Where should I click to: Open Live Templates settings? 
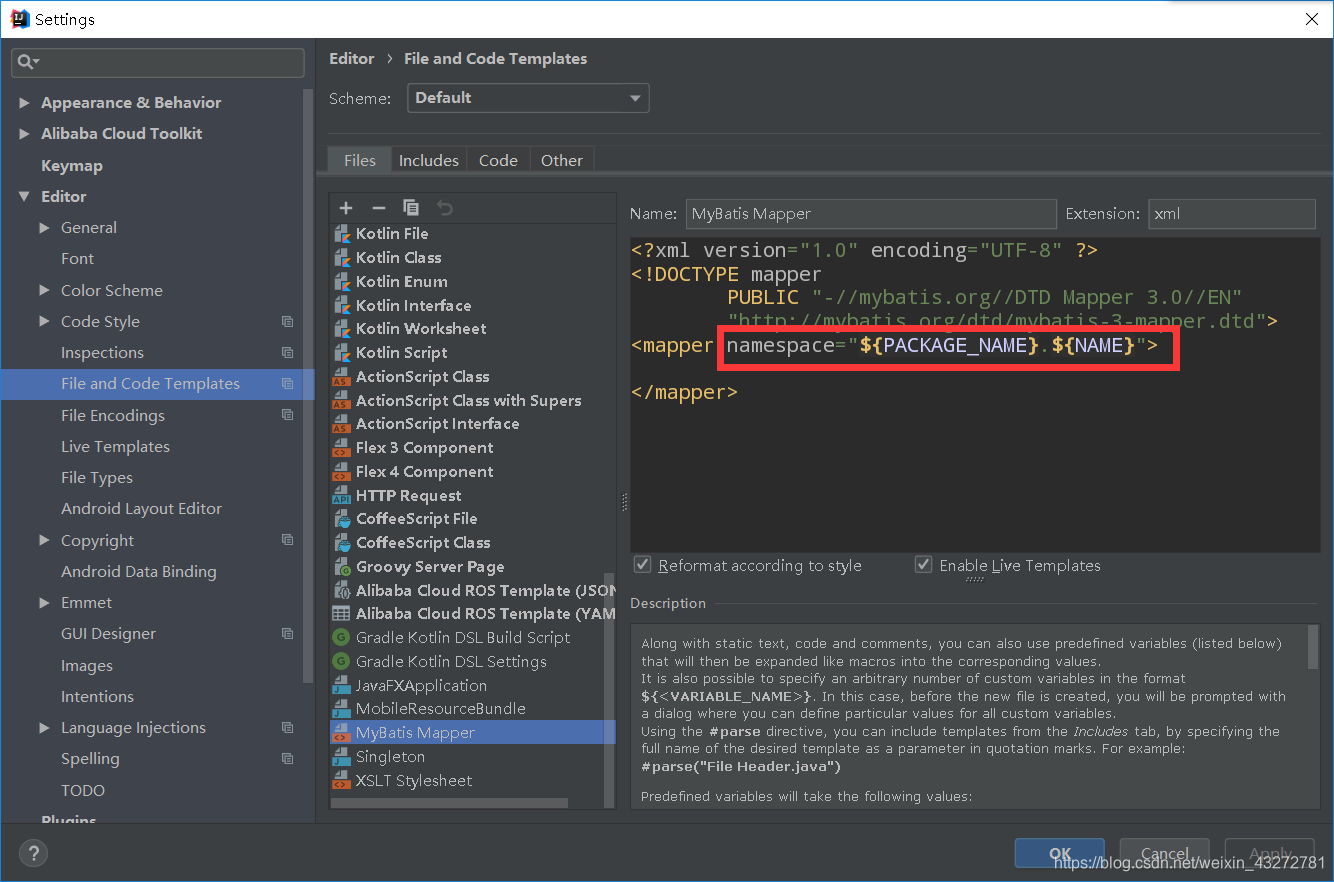point(115,447)
